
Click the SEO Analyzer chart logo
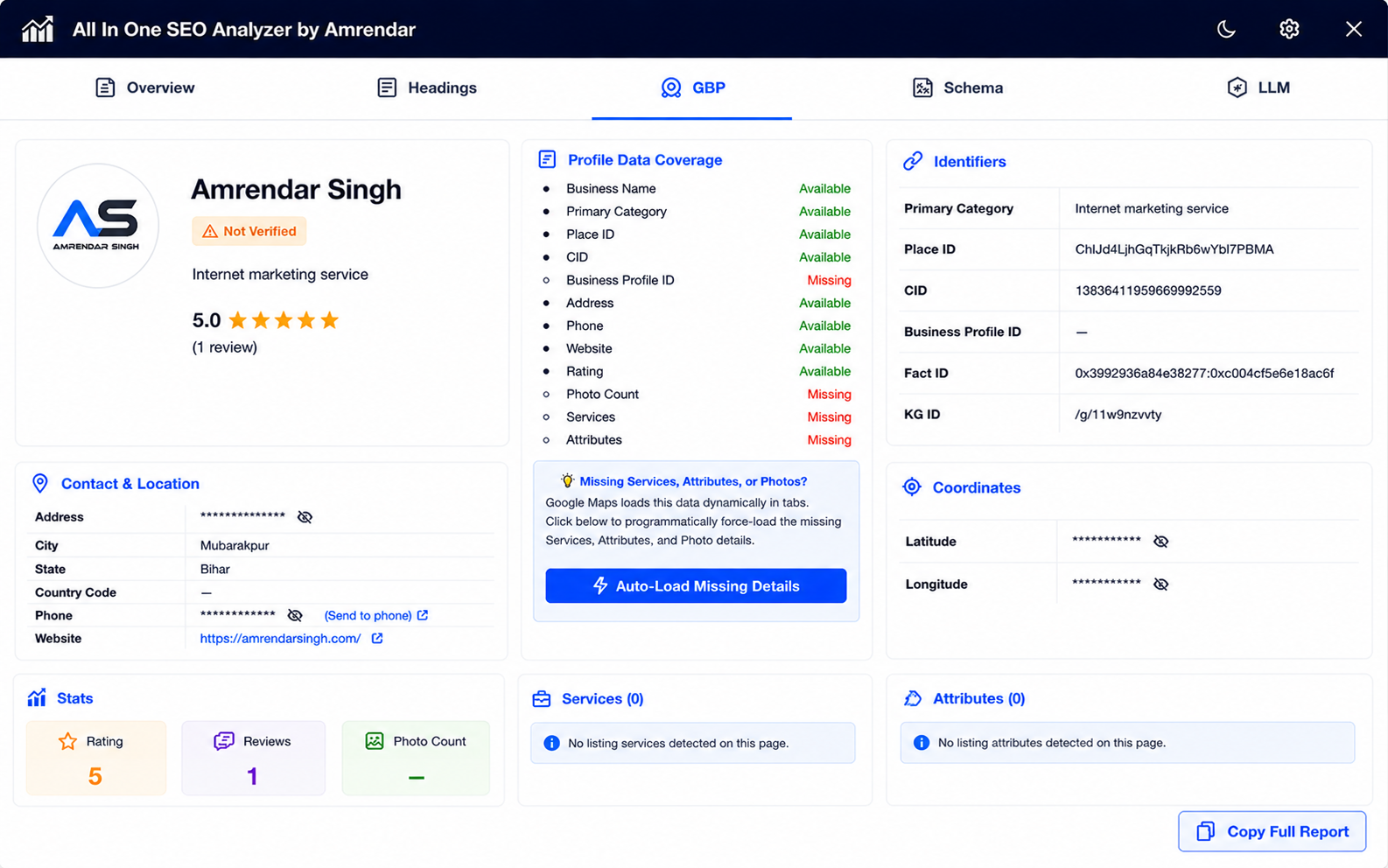click(38, 29)
